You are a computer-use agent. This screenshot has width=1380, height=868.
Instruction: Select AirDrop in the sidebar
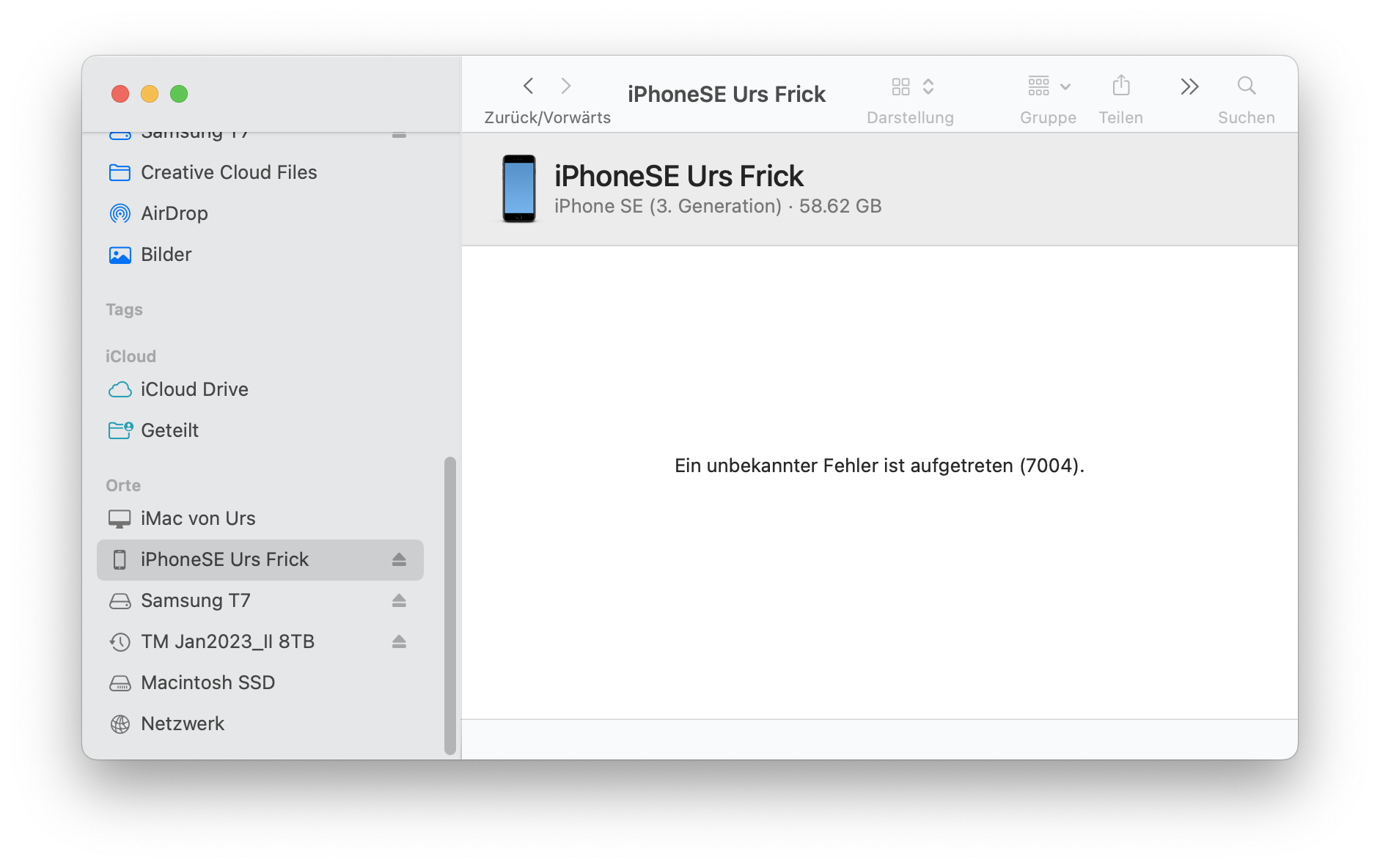(x=260, y=213)
